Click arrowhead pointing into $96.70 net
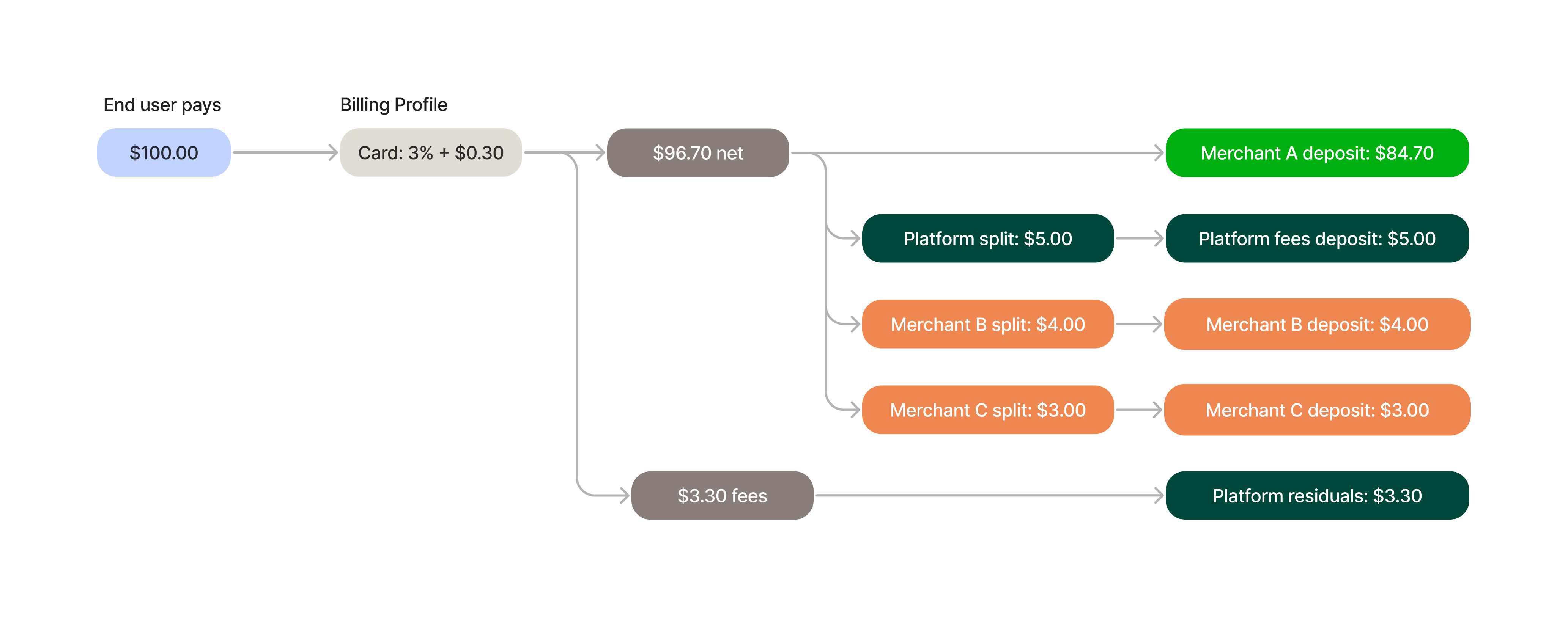 [x=600, y=153]
